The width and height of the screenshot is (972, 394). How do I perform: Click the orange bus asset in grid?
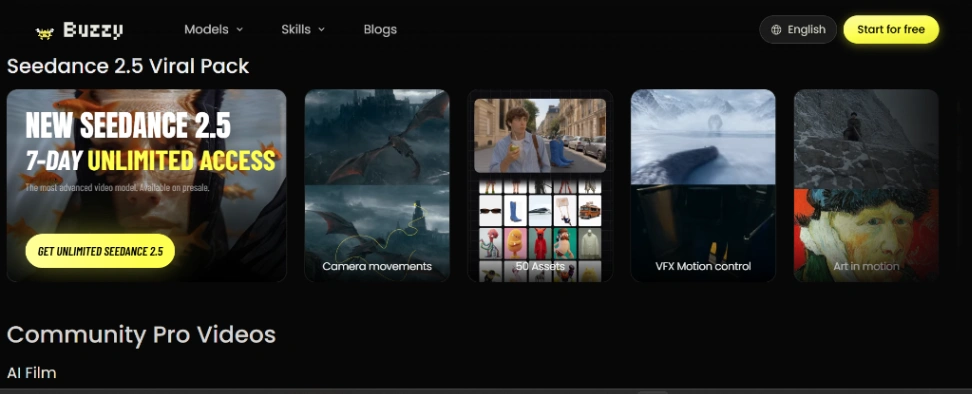[590, 211]
